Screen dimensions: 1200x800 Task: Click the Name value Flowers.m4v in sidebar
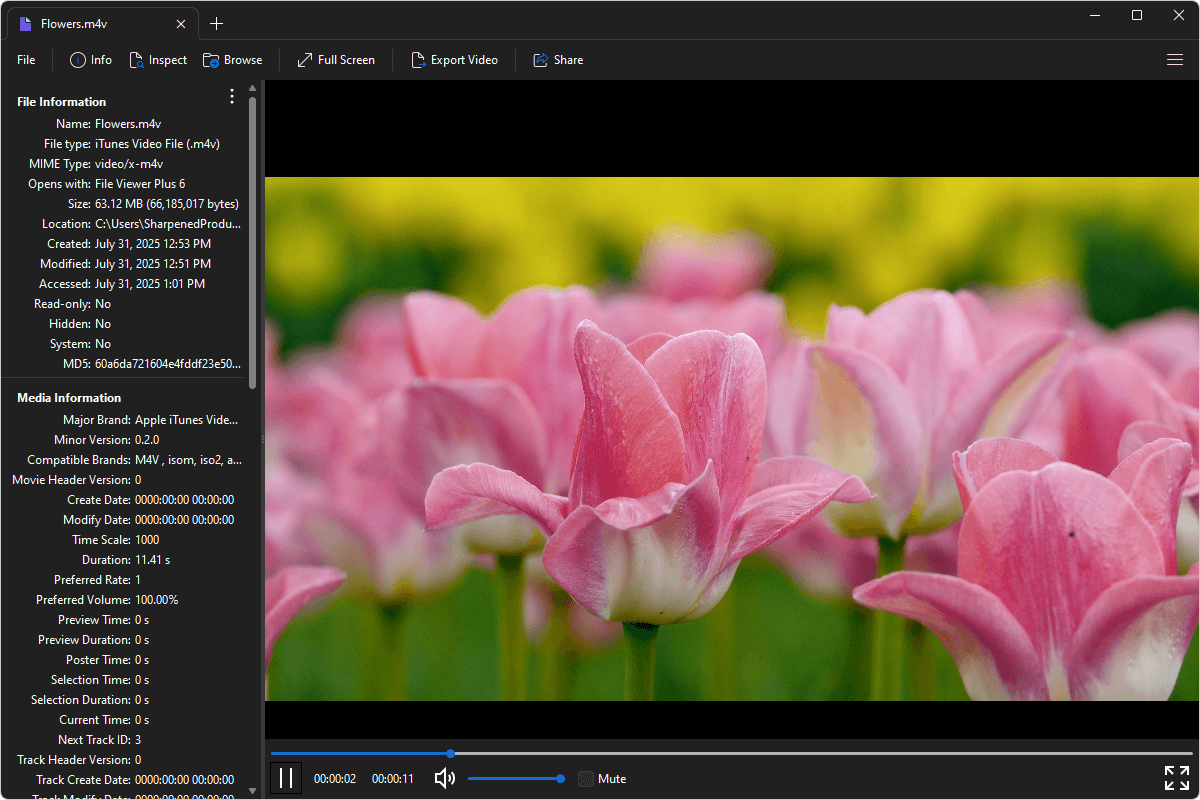click(128, 124)
